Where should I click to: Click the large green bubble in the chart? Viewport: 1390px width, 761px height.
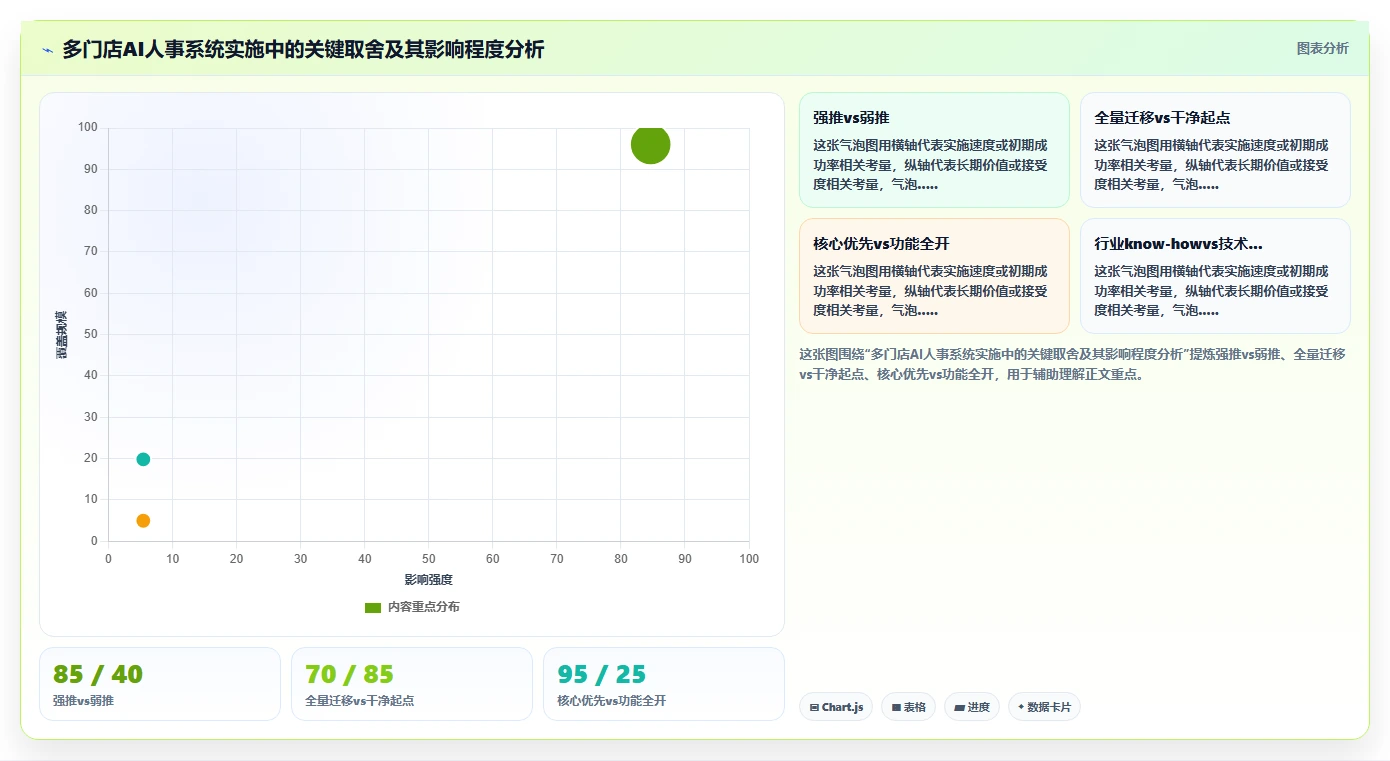pos(651,145)
